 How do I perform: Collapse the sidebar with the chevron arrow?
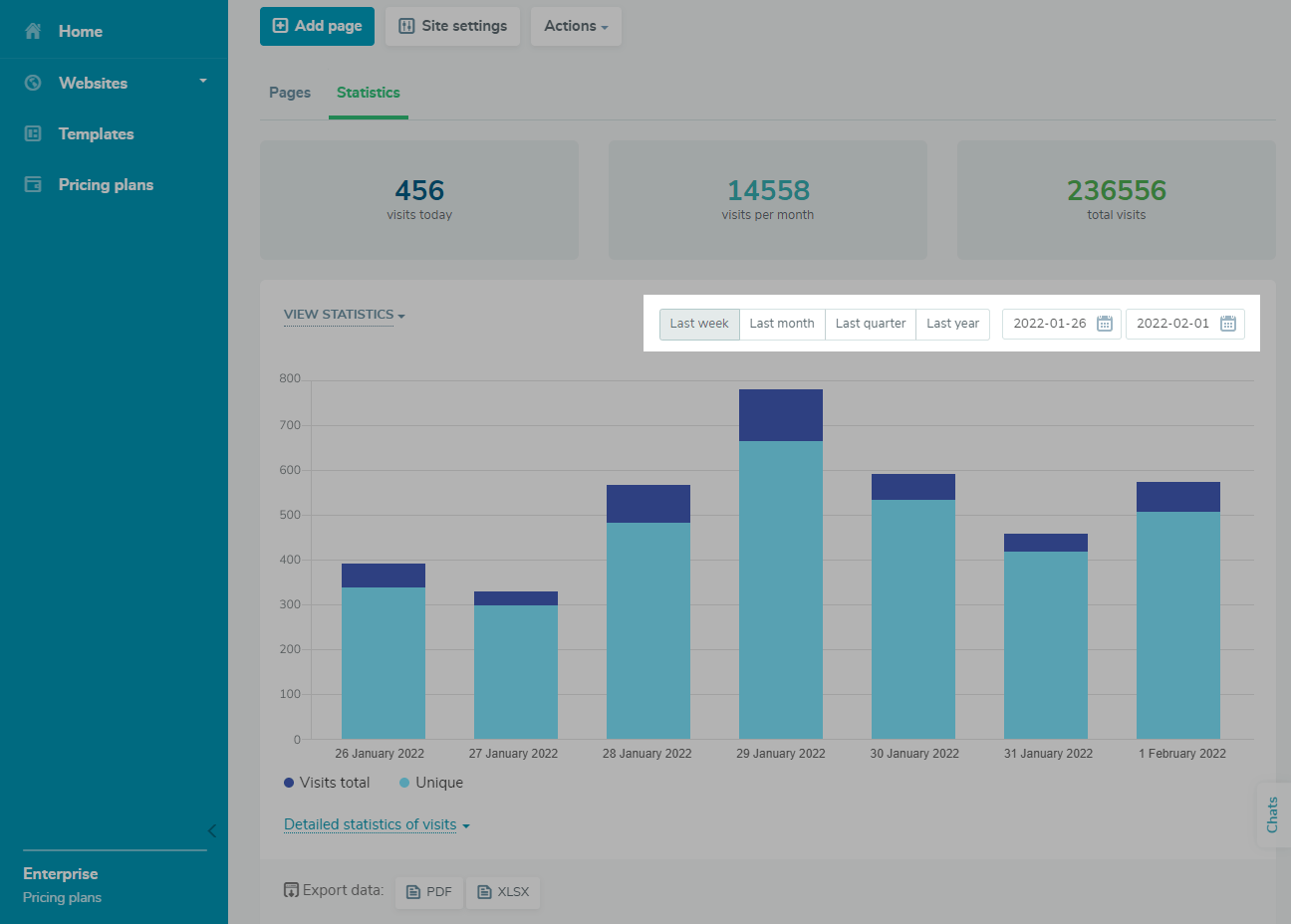point(211,830)
